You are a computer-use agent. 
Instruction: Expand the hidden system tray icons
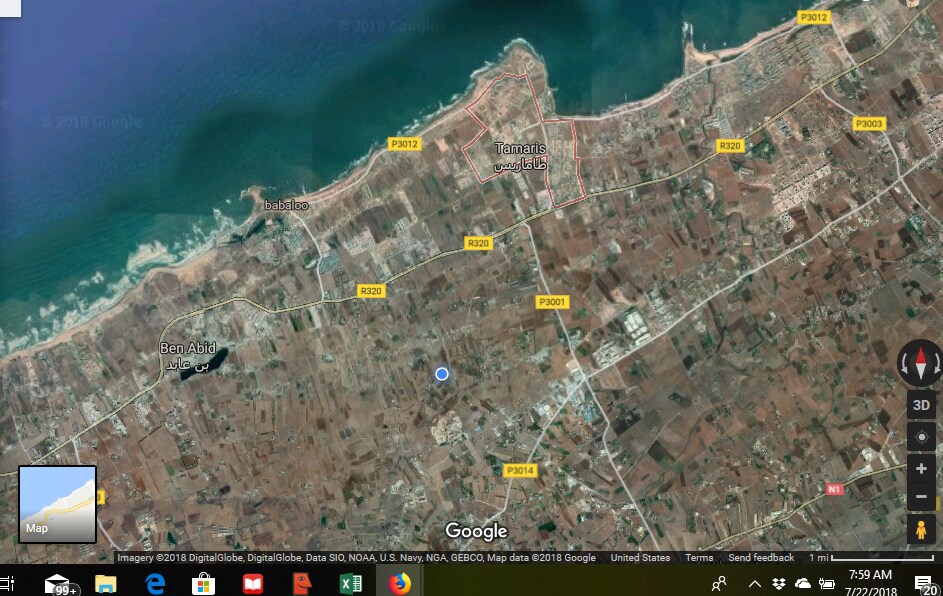(754, 583)
